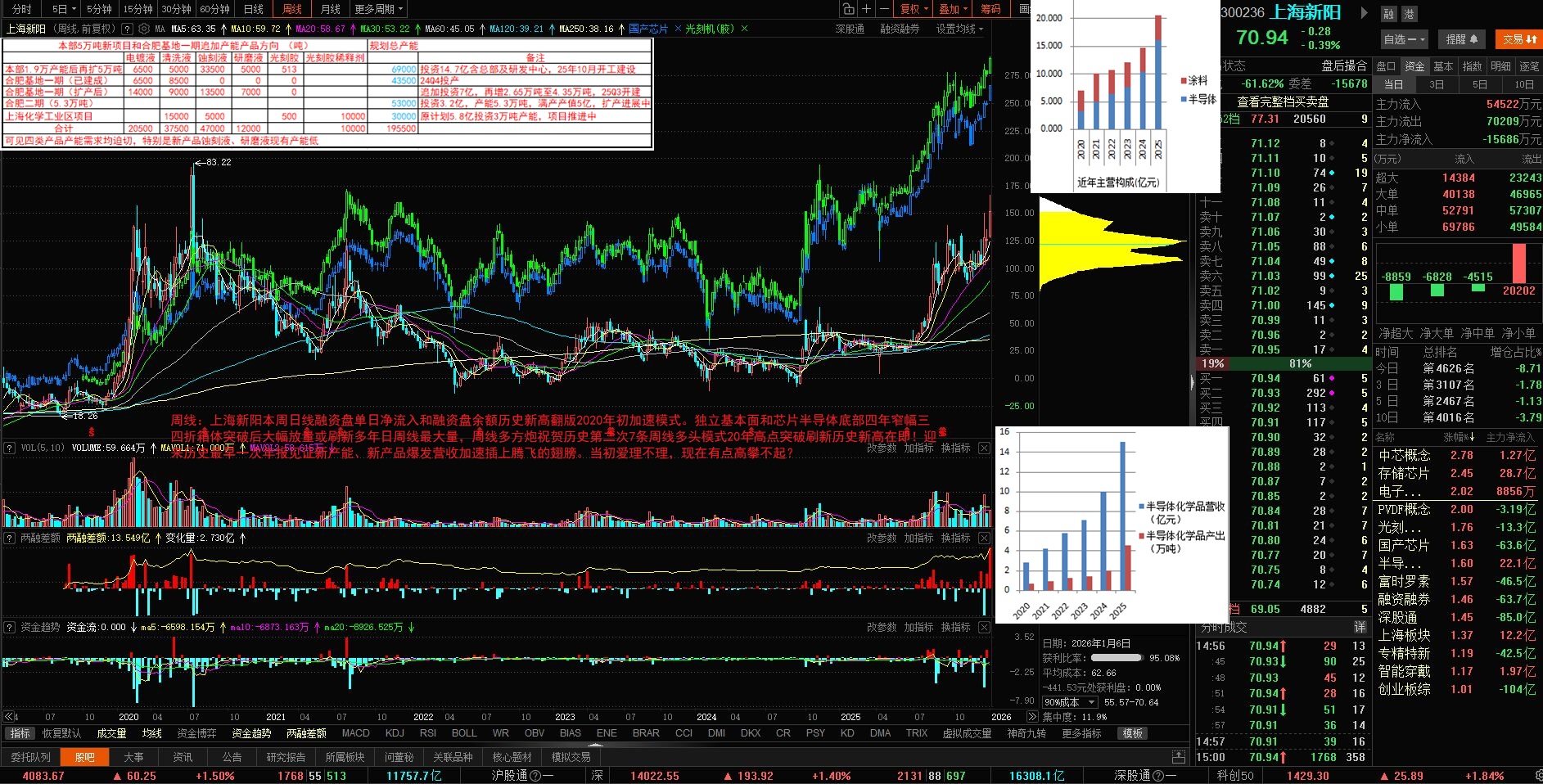1543x784 pixels.
Task: Collapse side panel with arrow handle
Action: tap(1192, 381)
